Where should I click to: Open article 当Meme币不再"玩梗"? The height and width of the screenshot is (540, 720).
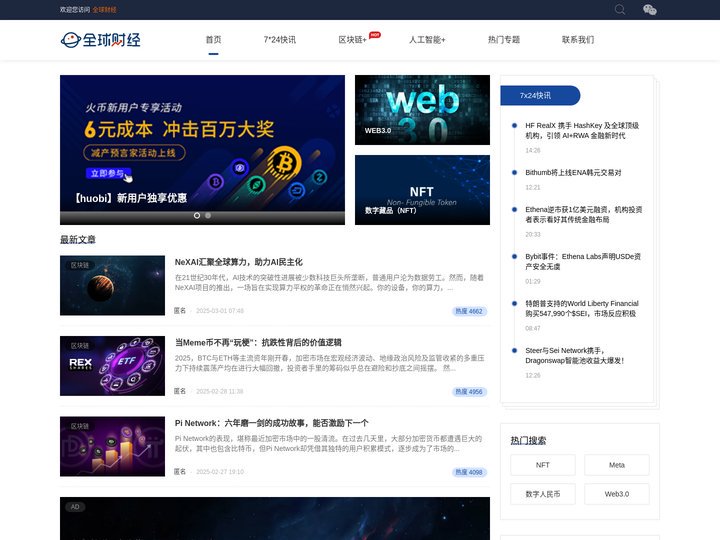click(258, 343)
